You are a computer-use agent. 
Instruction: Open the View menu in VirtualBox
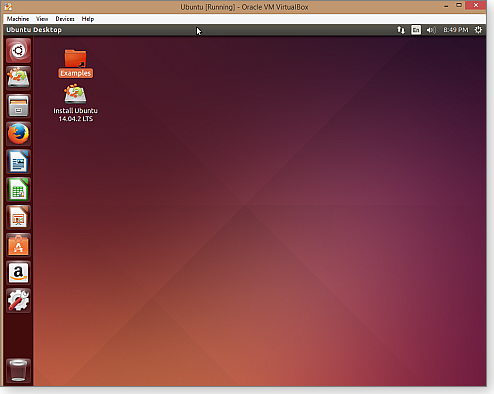(42, 19)
